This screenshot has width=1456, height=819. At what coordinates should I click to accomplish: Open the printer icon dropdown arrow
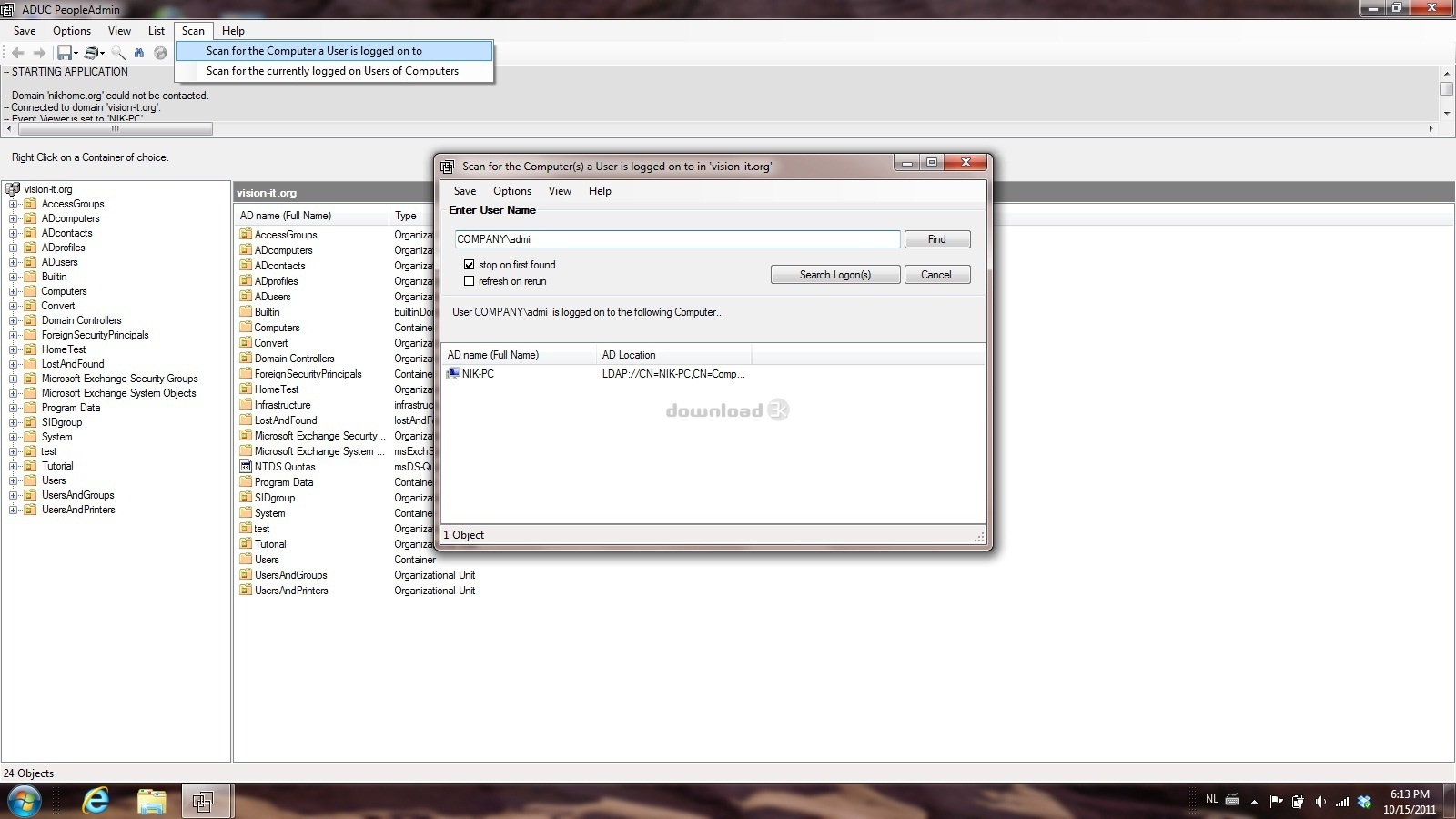click(x=103, y=54)
